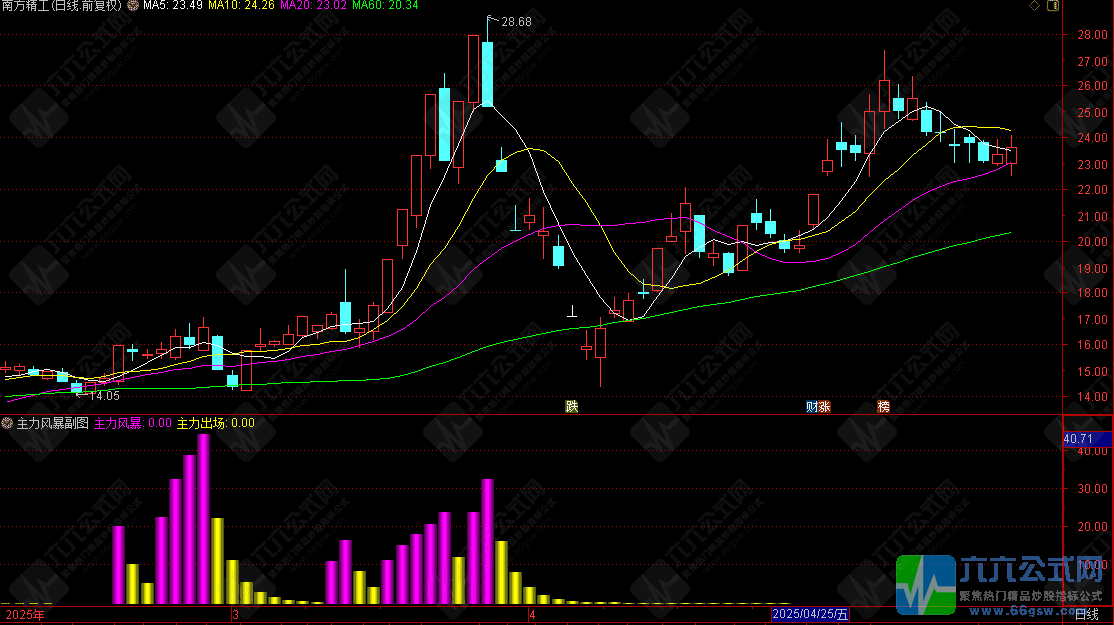Click the 14.05 low price label
The image size is (1114, 625).
click(105, 395)
